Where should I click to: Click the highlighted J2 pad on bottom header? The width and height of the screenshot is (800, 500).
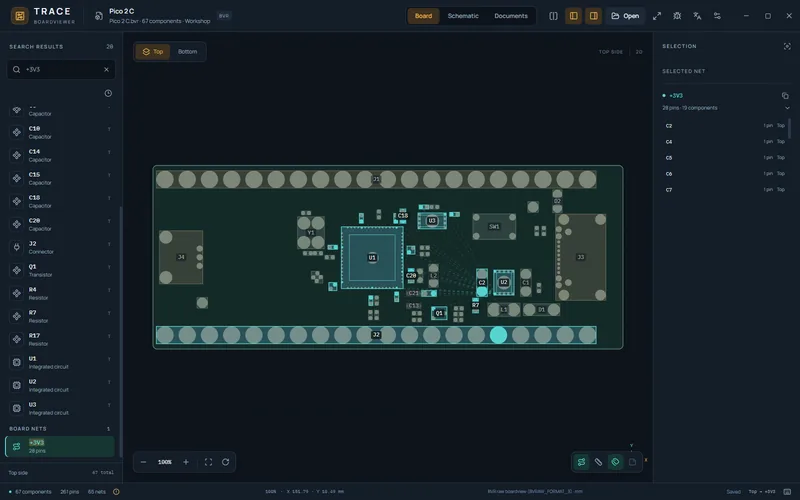[x=498, y=335]
